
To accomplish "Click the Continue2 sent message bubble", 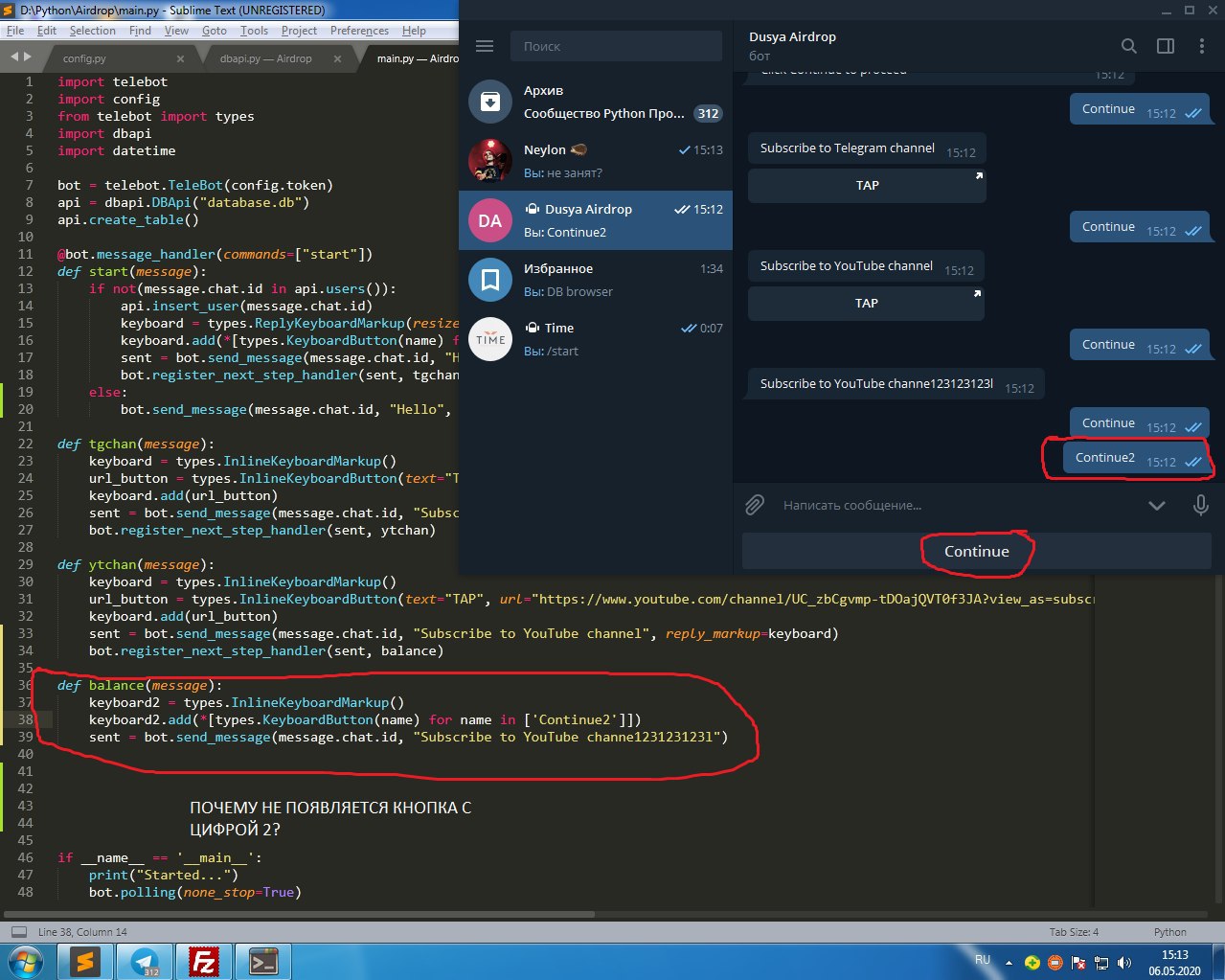I will tap(1136, 459).
